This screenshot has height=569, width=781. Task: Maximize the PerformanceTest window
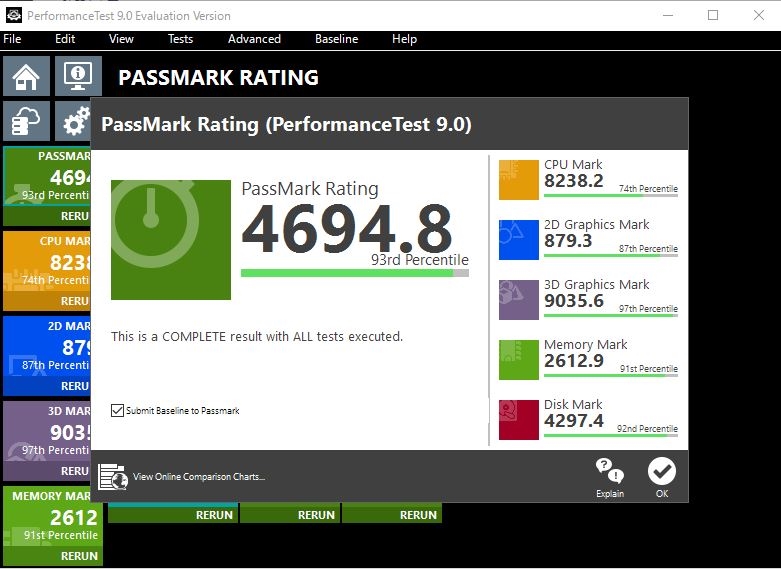click(713, 15)
